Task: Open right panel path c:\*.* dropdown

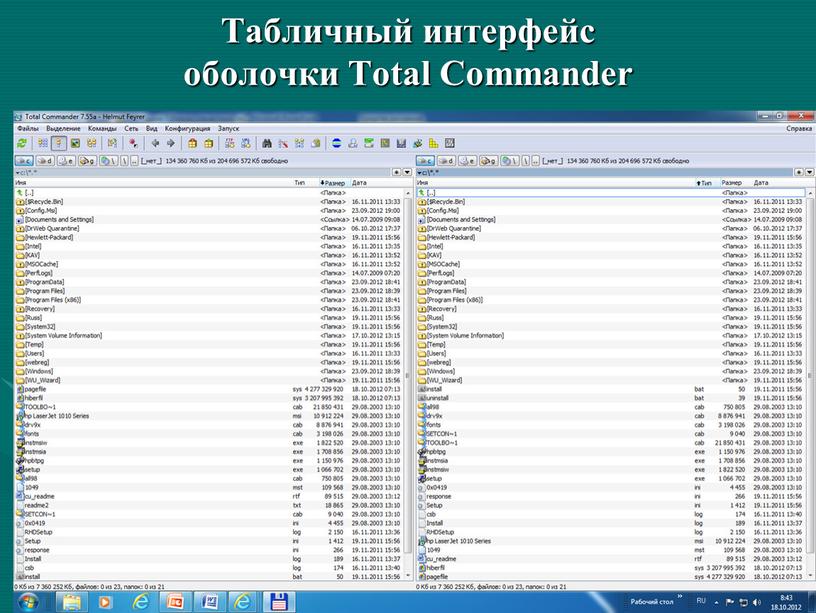Action: [x=428, y=172]
